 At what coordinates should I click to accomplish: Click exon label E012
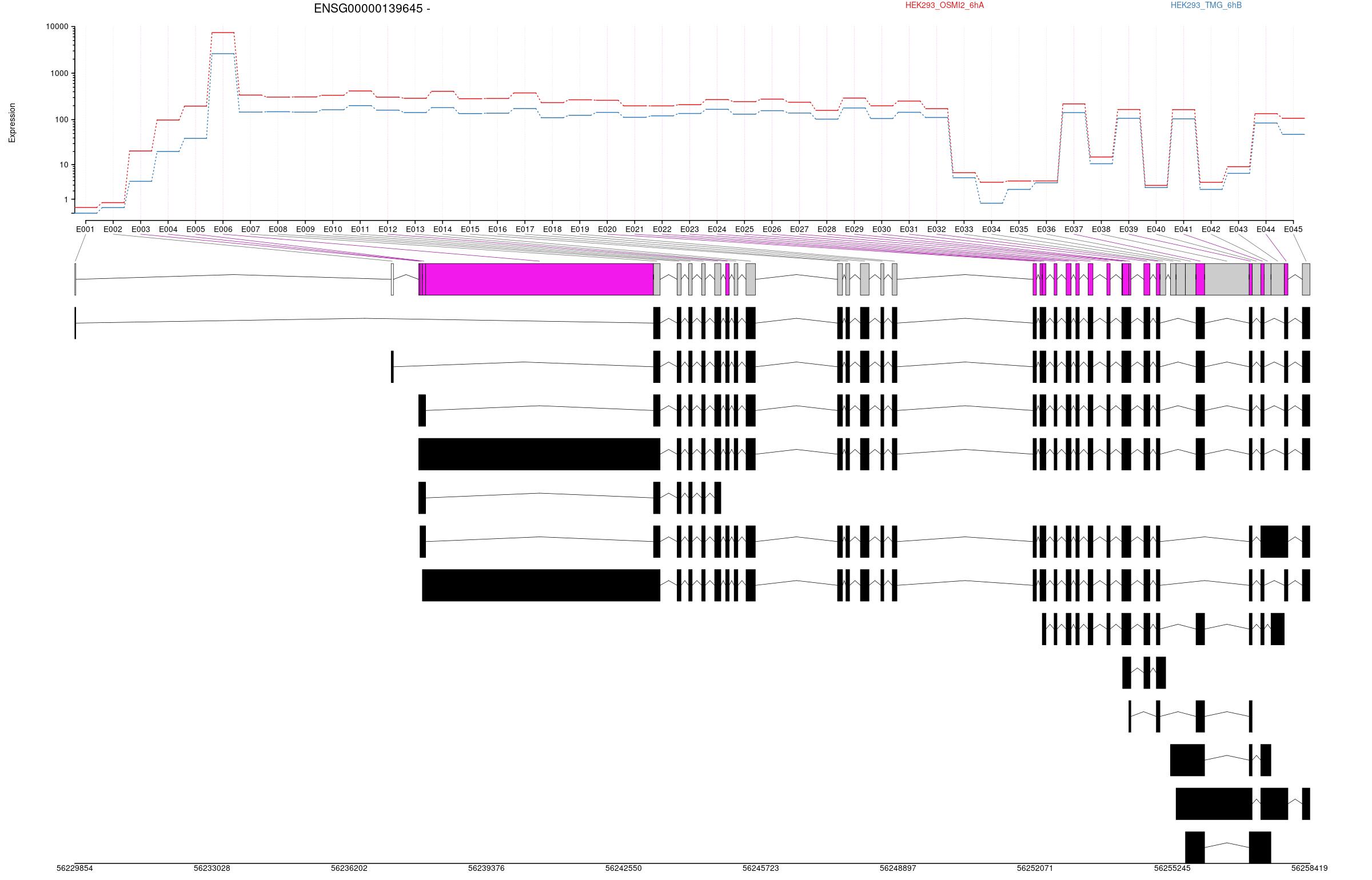[388, 230]
